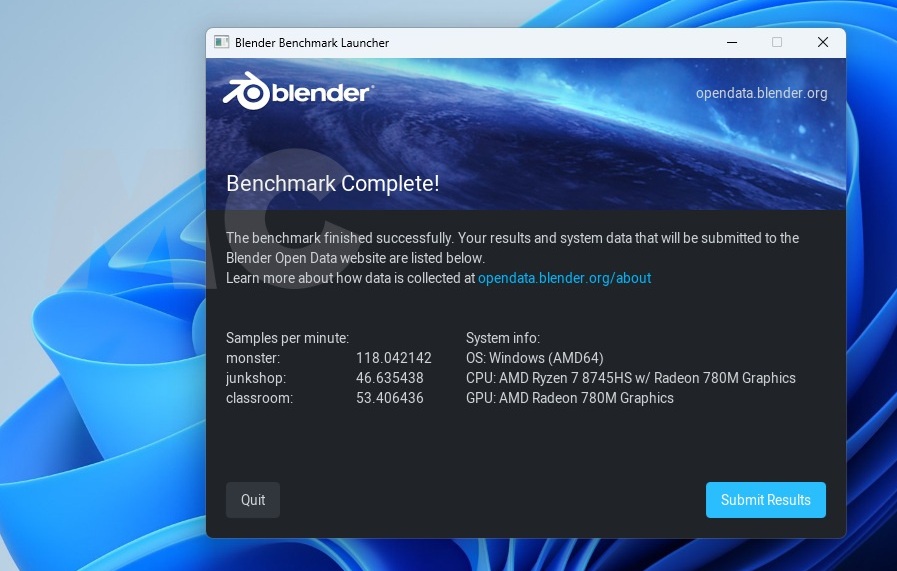The width and height of the screenshot is (897, 571).
Task: Click the monster score value 118.042142
Action: click(x=393, y=358)
